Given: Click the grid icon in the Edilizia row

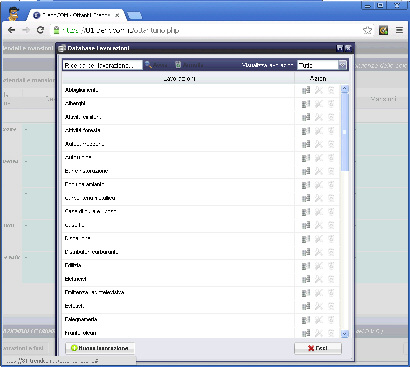Looking at the screenshot, I should (306, 266).
